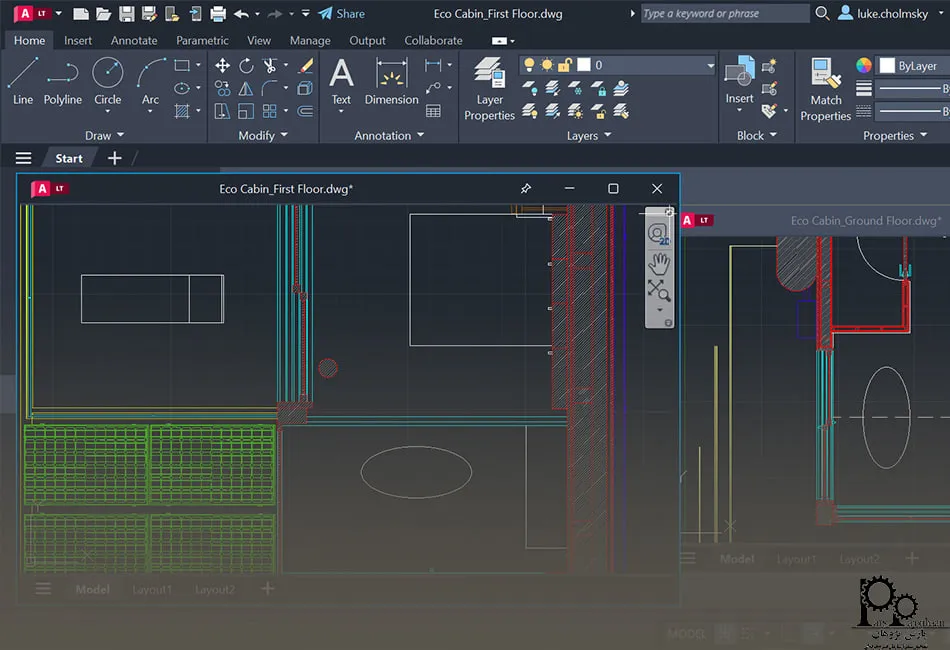Screen dimensions: 950x650
Task: Select the Pan hand tool in navigation bar
Action: coord(658,263)
